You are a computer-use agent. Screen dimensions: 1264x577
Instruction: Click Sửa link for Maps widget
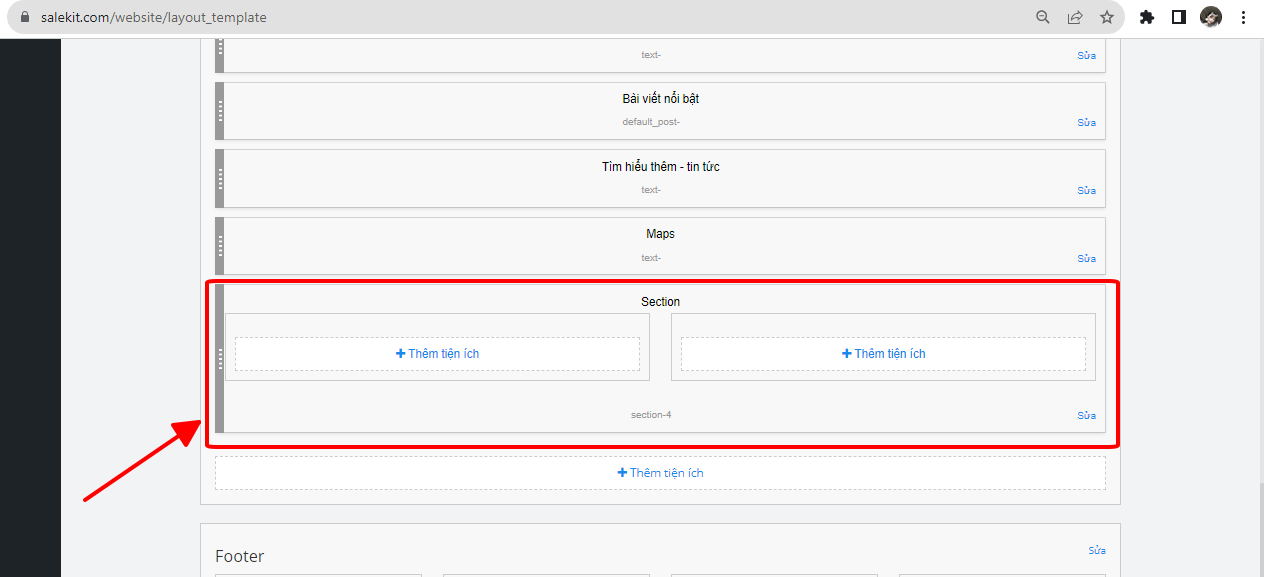(1086, 259)
